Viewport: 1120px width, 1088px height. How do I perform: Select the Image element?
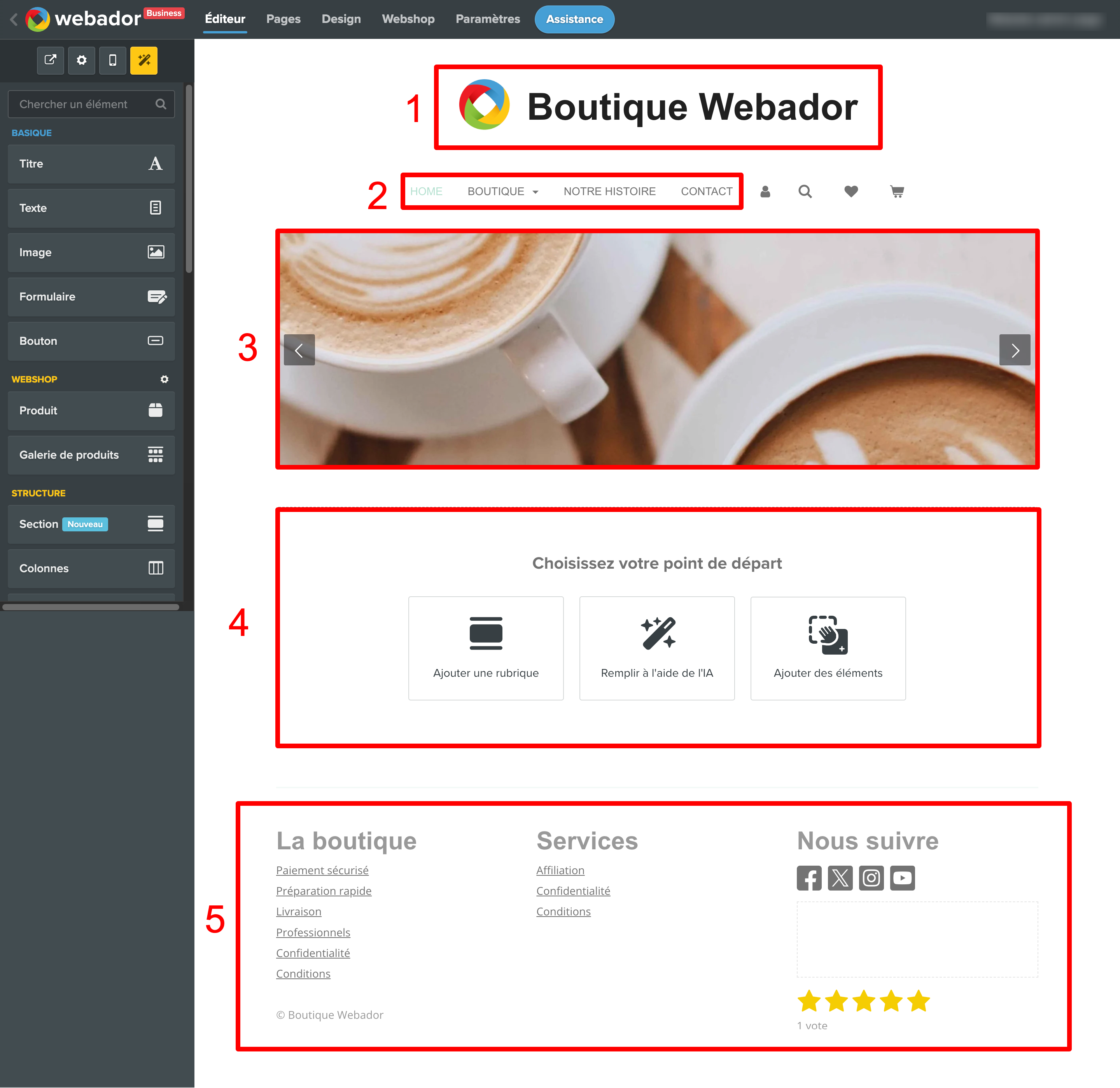tap(91, 253)
